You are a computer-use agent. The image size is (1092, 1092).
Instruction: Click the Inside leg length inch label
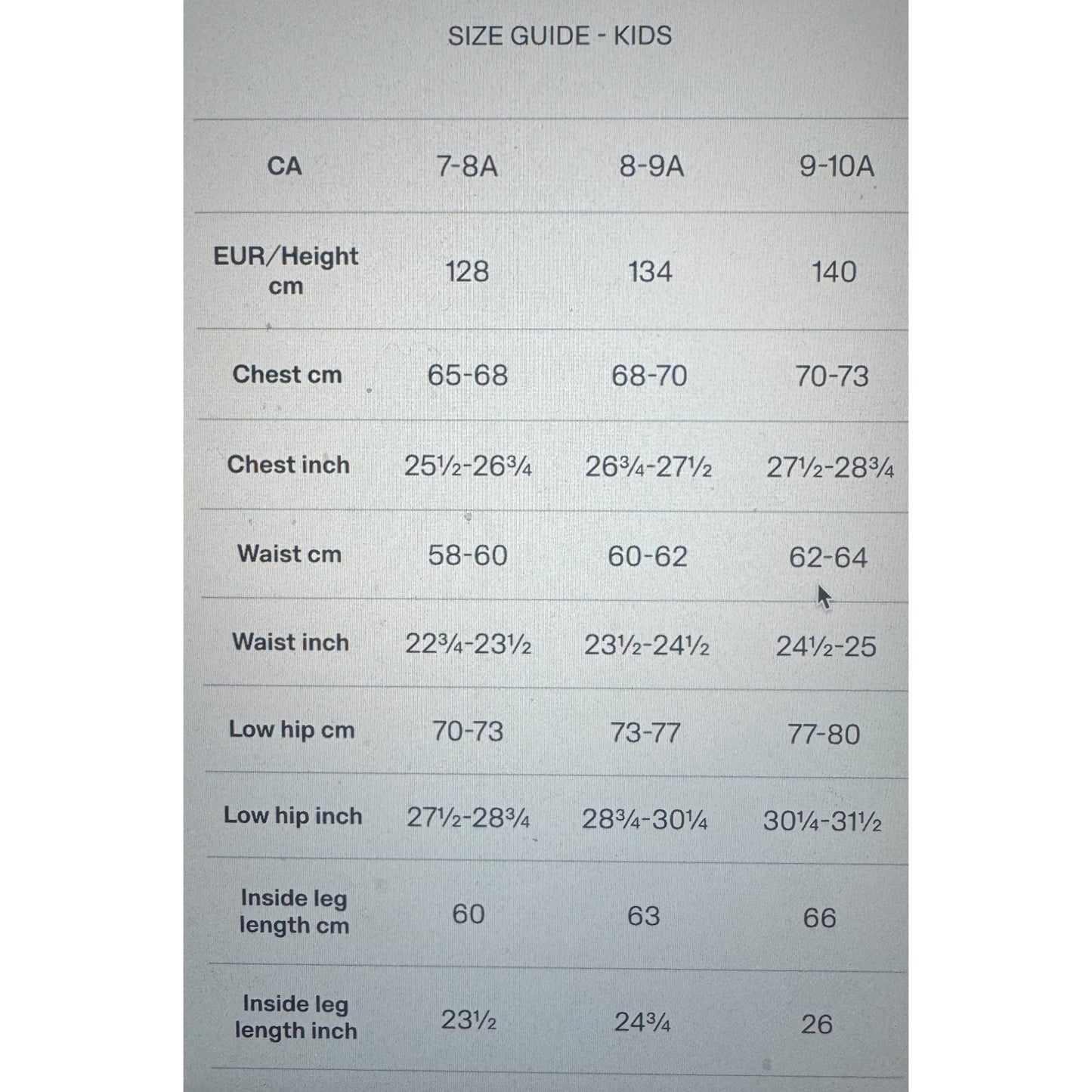click(296, 1017)
